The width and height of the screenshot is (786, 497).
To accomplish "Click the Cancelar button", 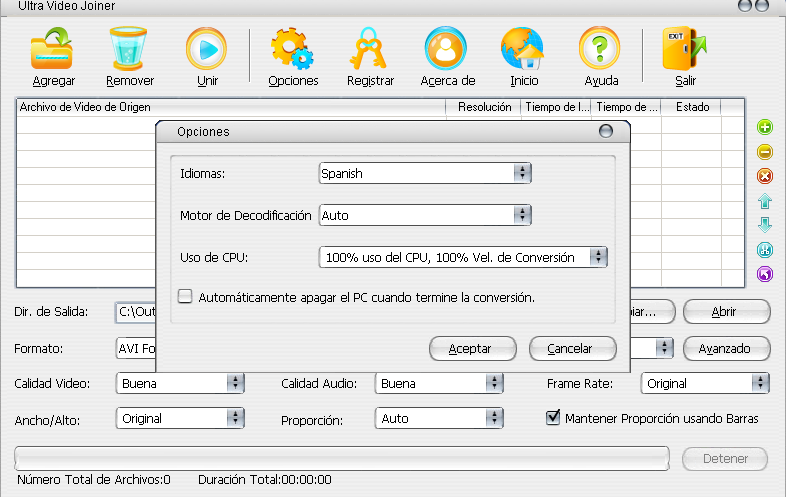I will coord(572,349).
